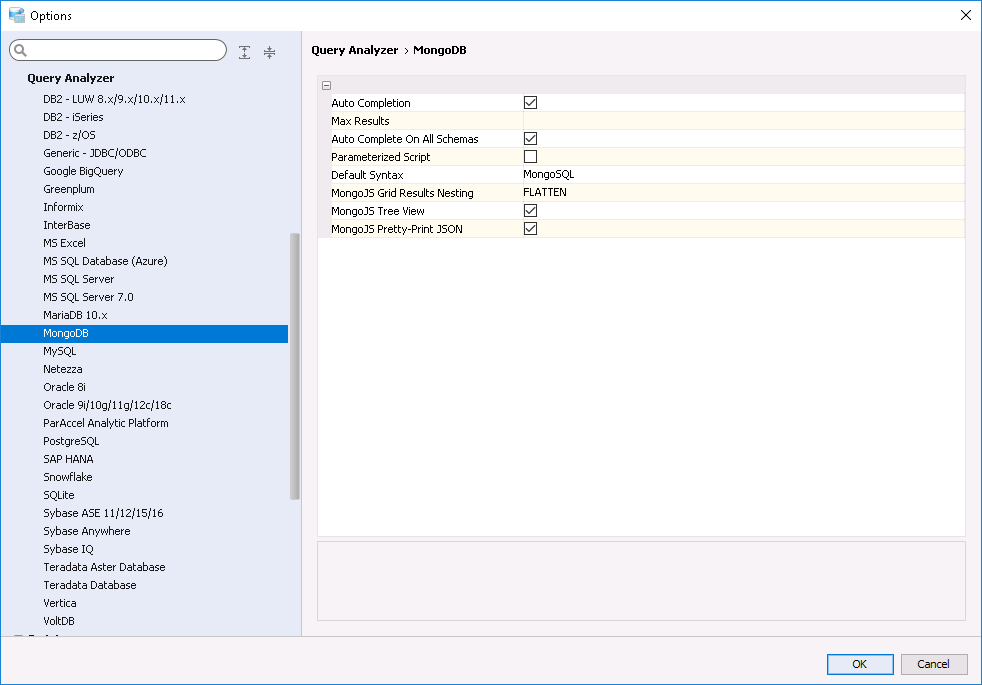Close the Options dialog window
The image size is (982, 685).
click(965, 15)
